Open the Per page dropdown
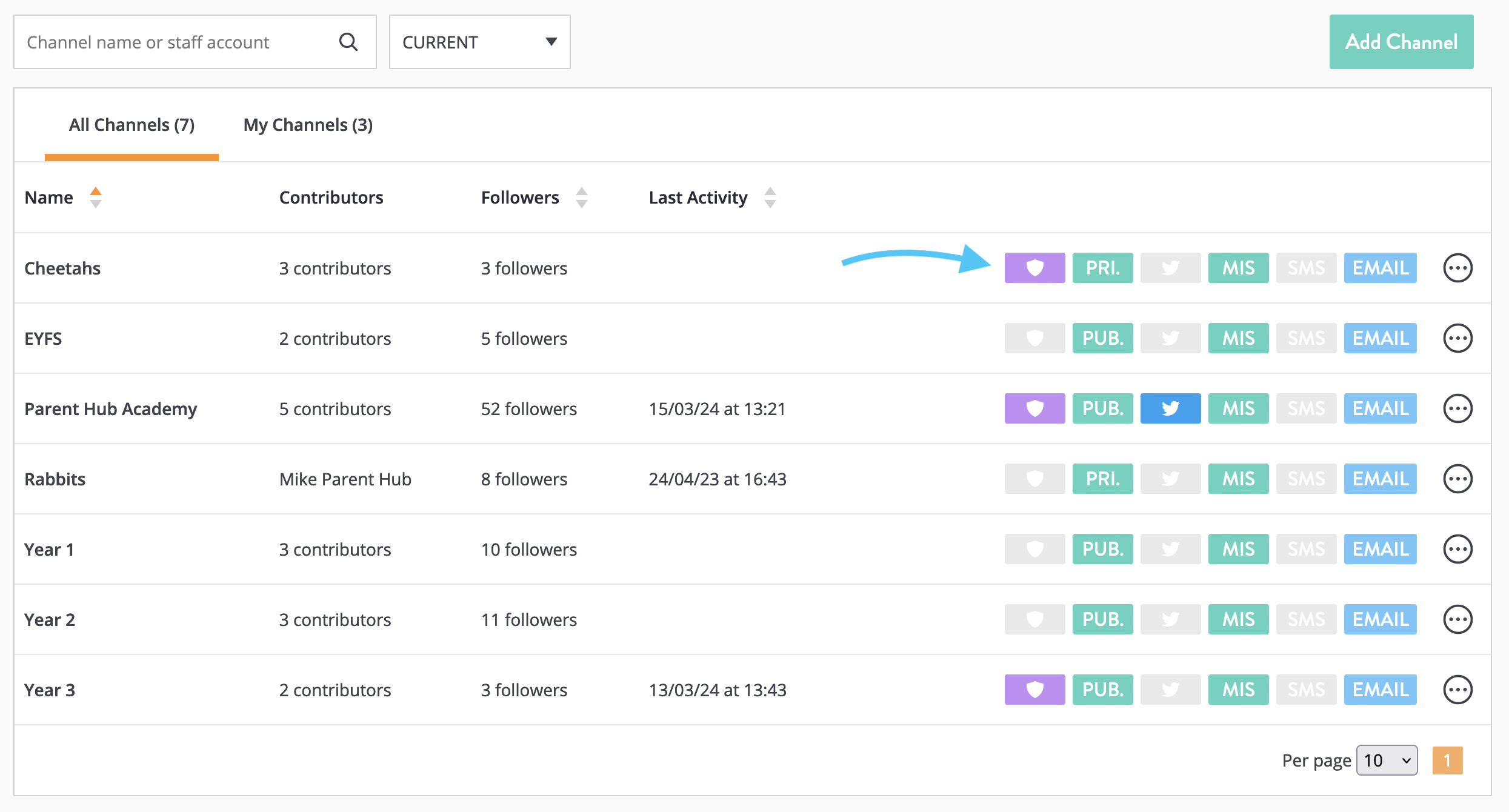This screenshot has height=812, width=1509. (1387, 760)
